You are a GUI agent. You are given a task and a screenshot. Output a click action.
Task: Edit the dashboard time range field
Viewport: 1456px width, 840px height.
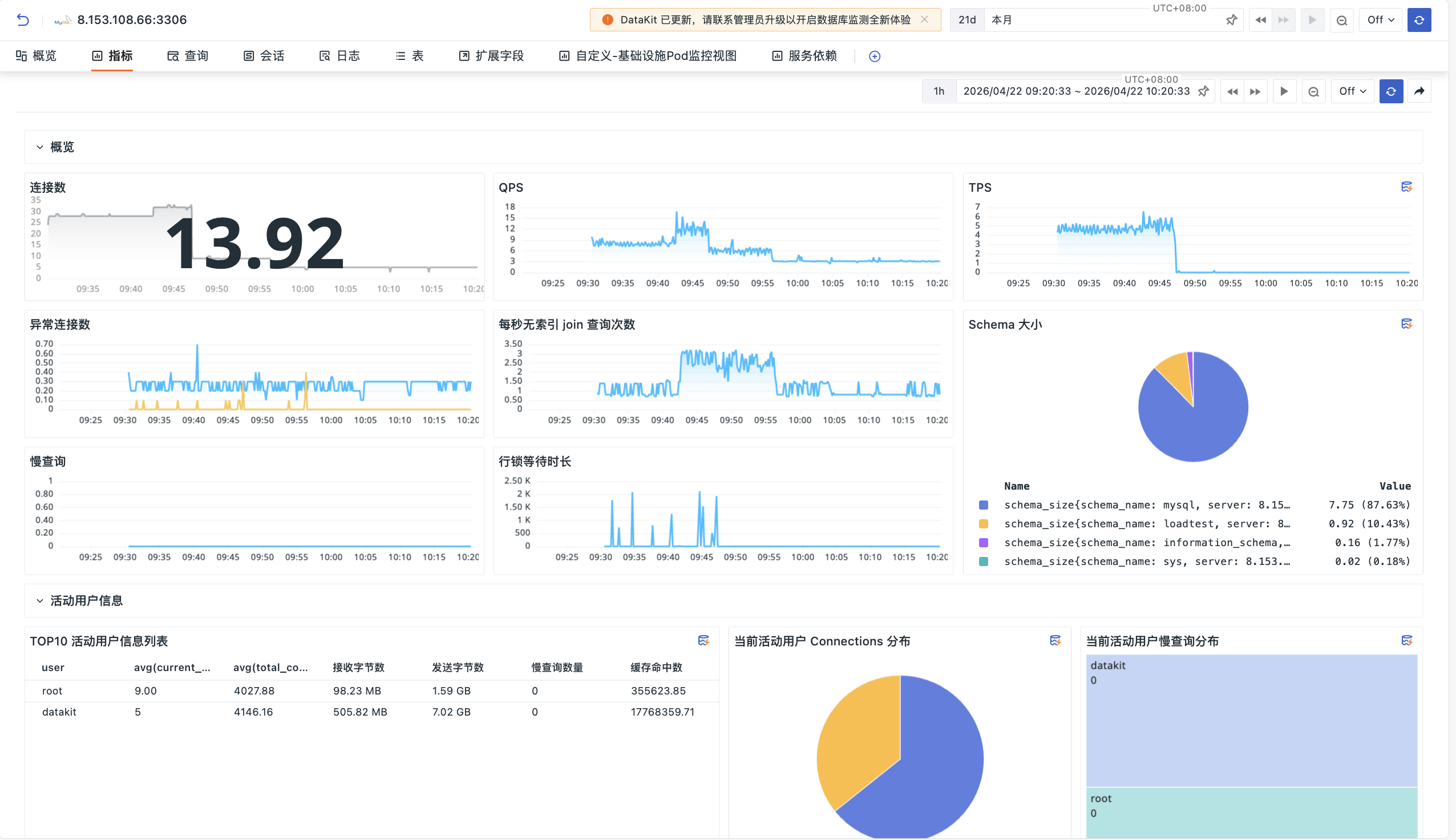(x=1077, y=91)
